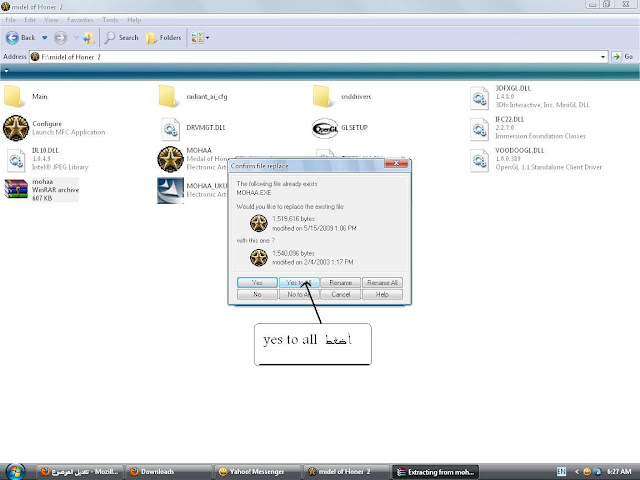Click the No to All button
The height and width of the screenshot is (480, 640).
coord(299,294)
